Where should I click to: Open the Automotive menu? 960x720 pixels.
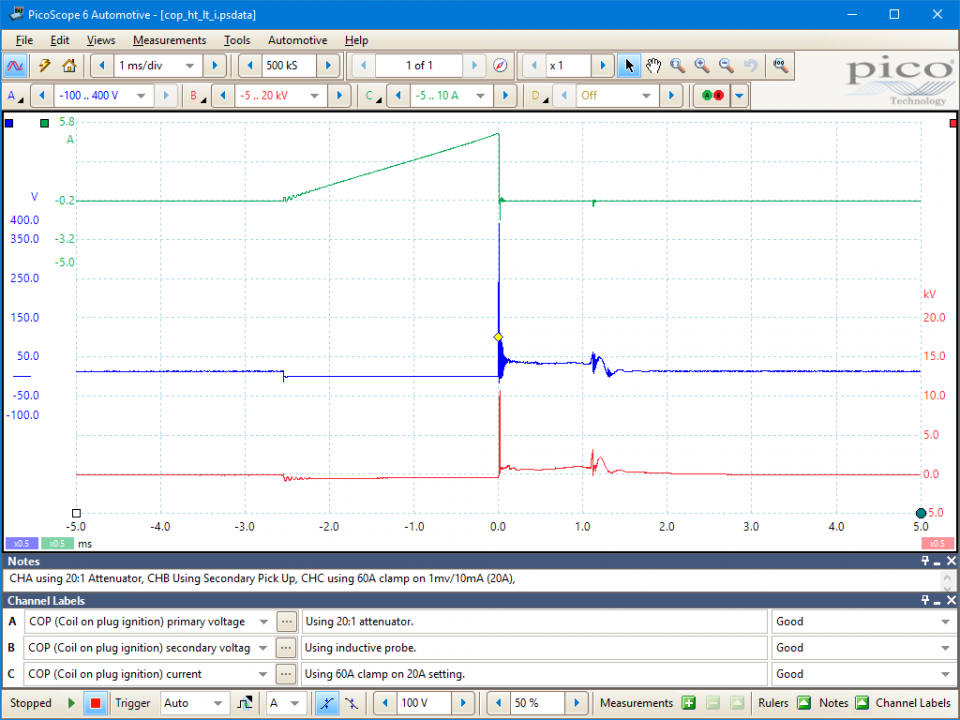[x=298, y=40]
